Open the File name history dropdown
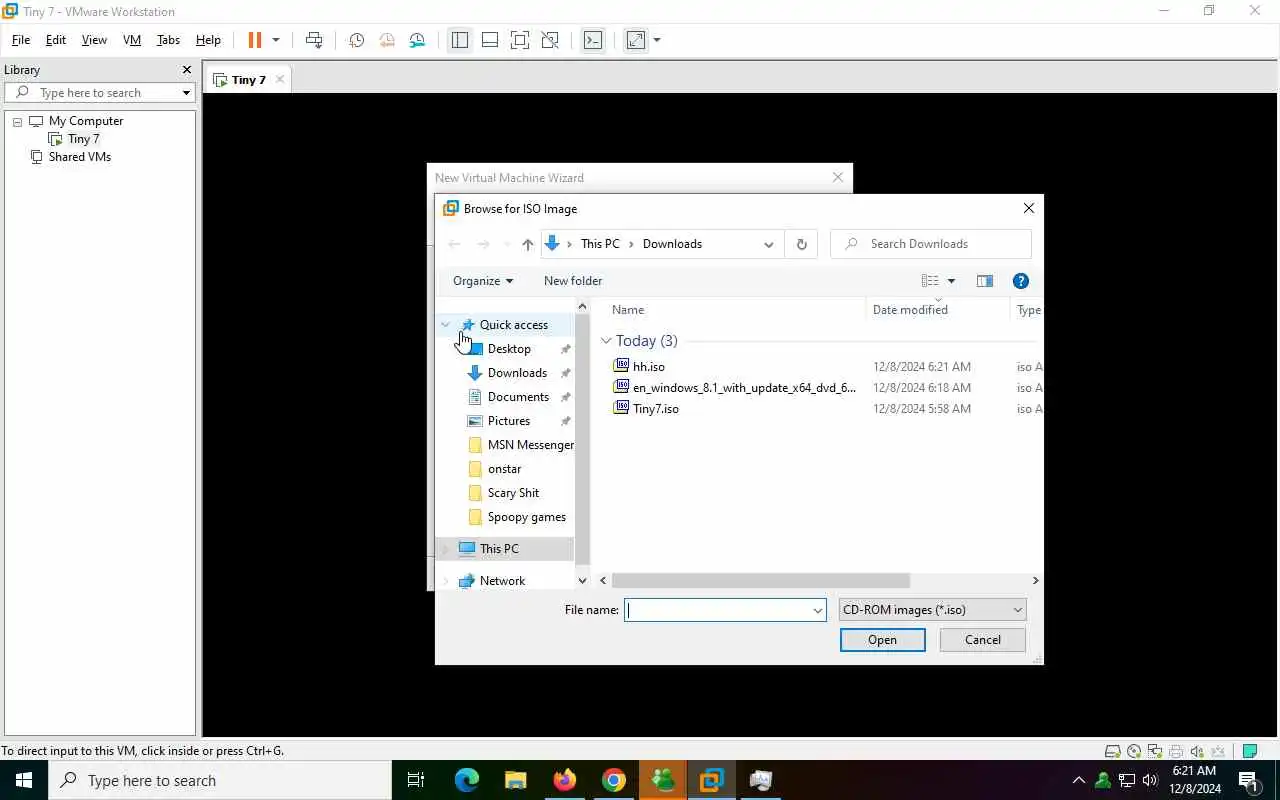 pos(818,610)
